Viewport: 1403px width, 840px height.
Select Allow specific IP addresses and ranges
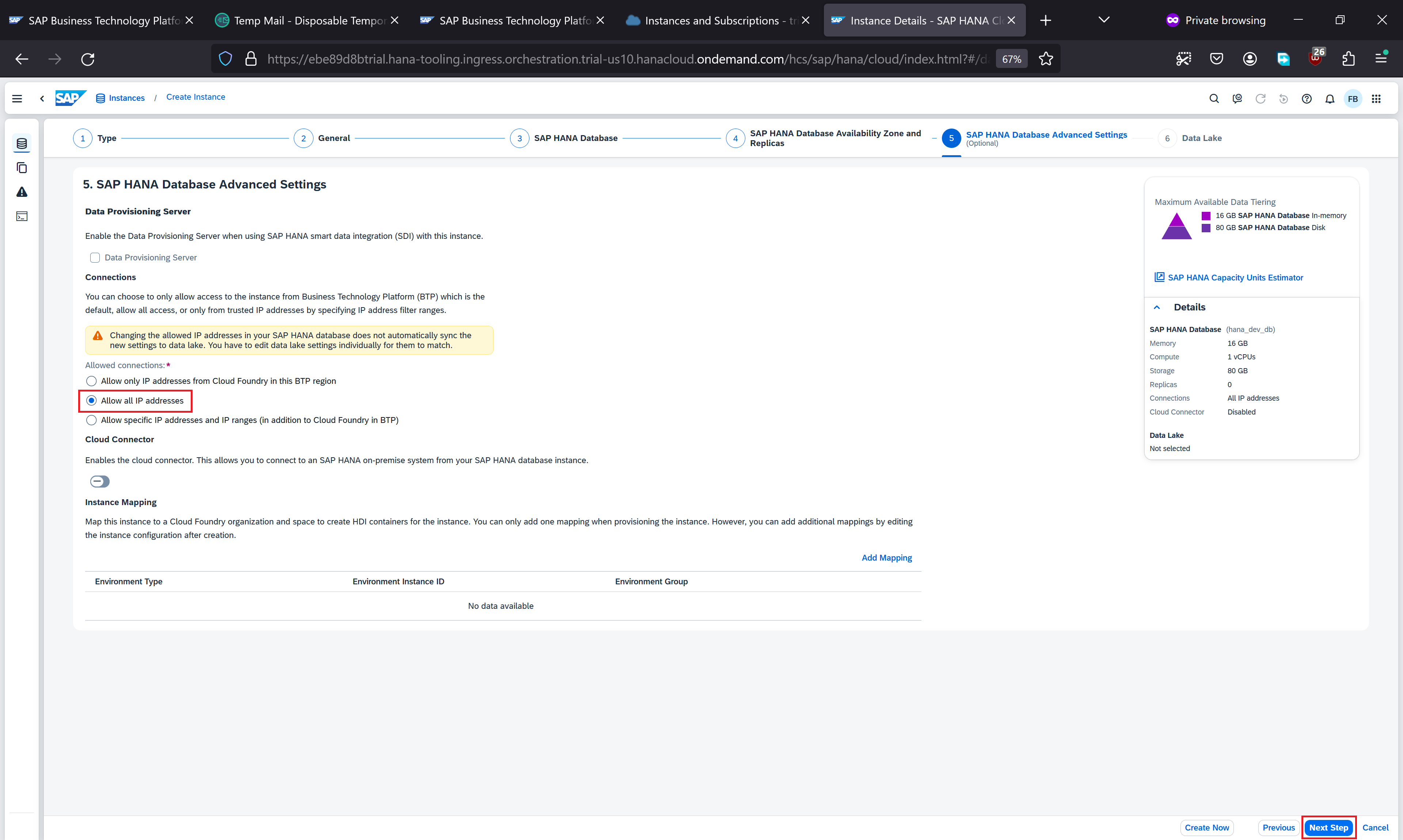91,420
